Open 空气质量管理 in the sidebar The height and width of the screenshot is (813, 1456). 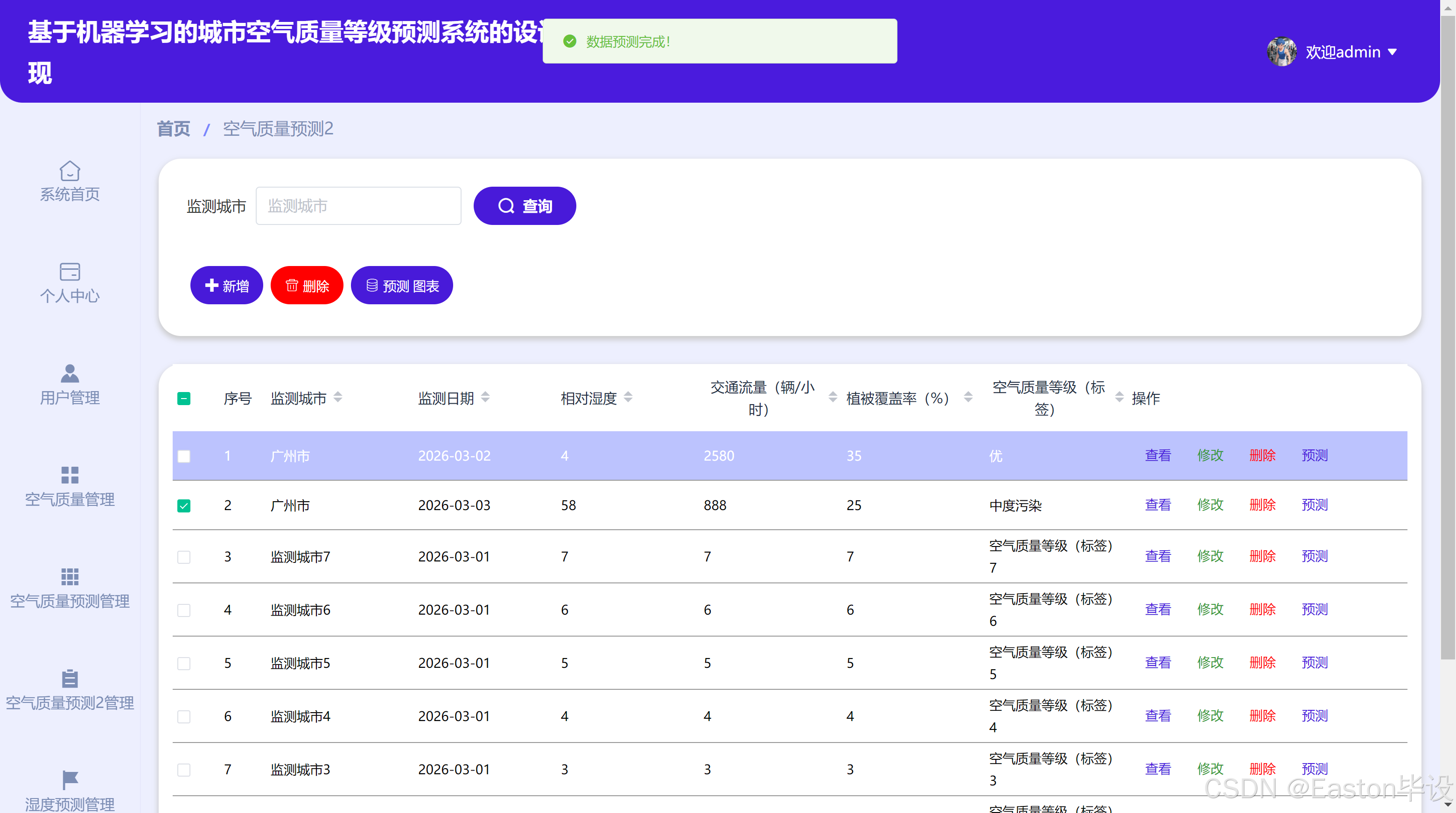tap(70, 499)
